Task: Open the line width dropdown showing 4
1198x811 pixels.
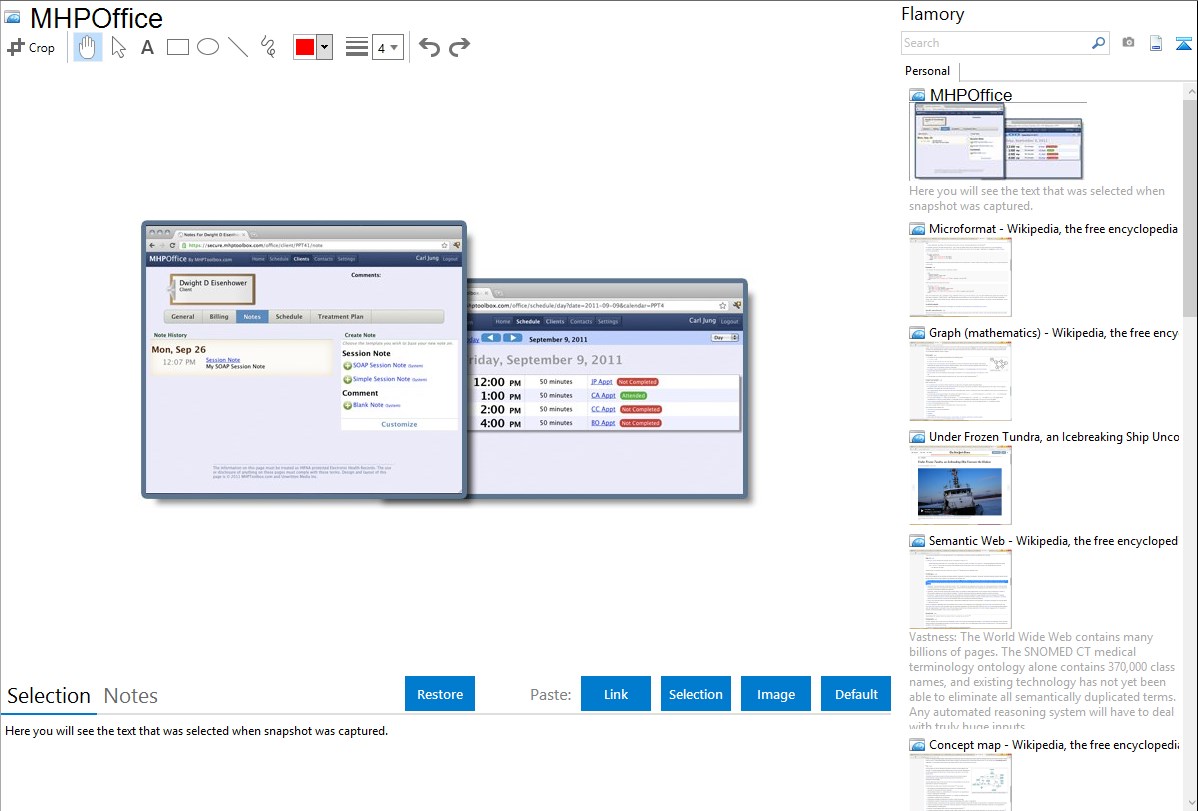Action: (x=387, y=47)
